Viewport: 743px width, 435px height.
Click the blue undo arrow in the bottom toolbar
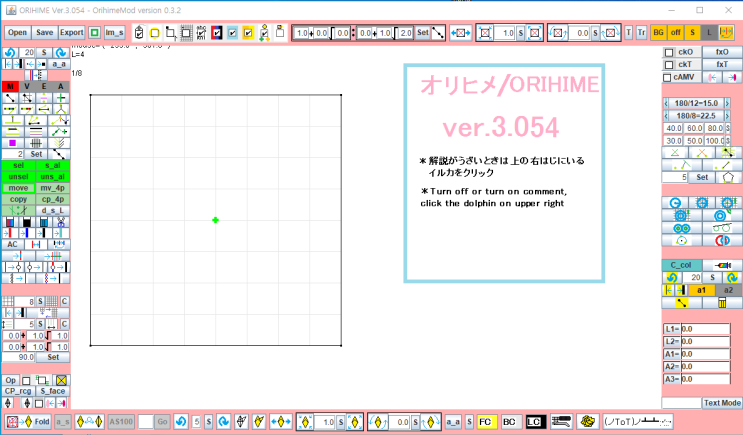(181, 421)
